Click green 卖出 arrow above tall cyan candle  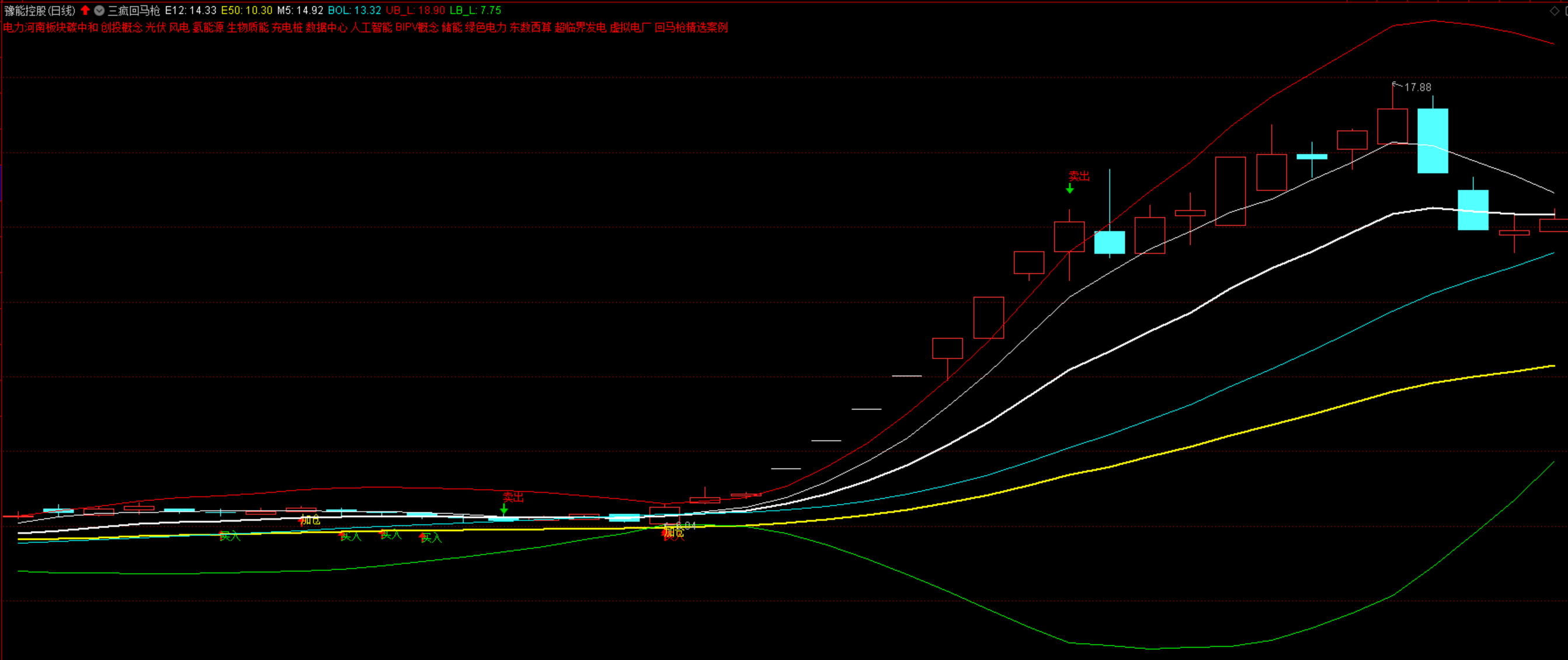(x=1069, y=188)
